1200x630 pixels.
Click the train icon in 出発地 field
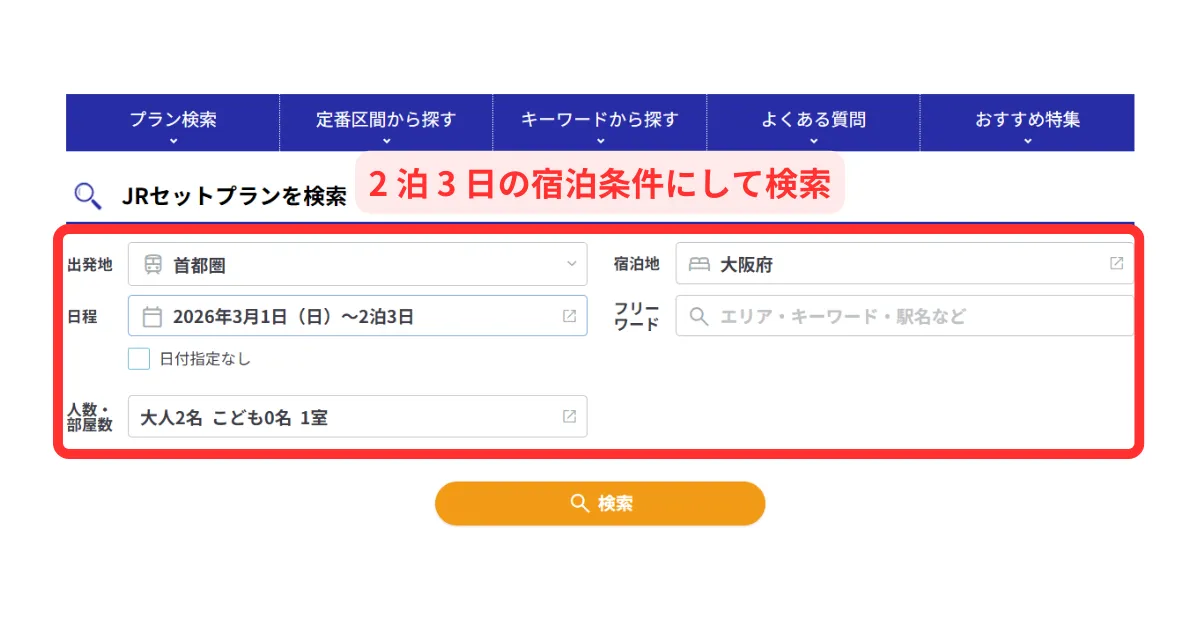coord(153,265)
